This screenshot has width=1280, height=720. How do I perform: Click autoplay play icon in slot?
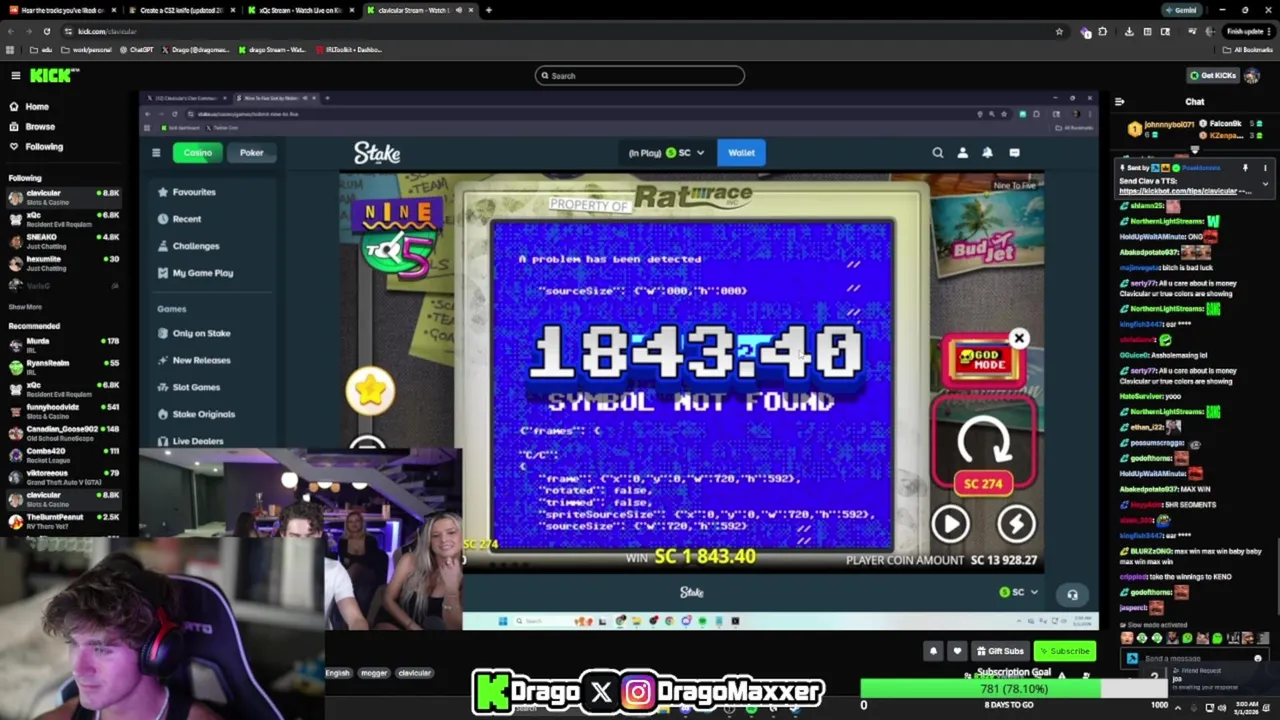coord(950,524)
